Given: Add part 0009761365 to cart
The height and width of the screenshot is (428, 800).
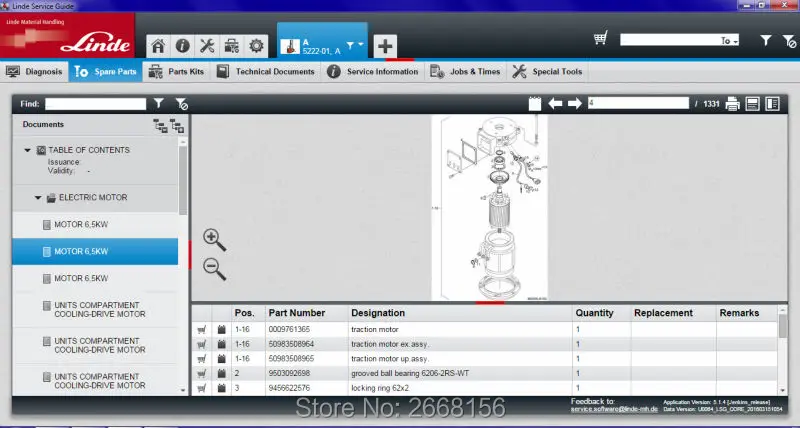Looking at the screenshot, I should tap(202, 330).
